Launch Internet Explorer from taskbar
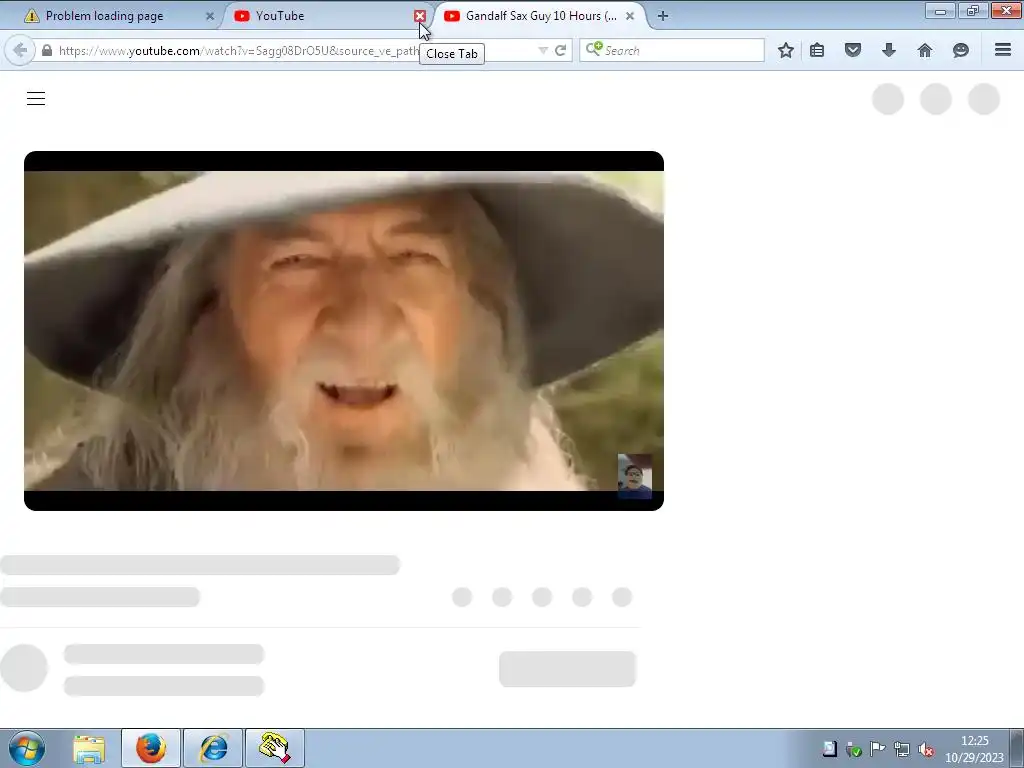The width and height of the screenshot is (1024, 768). (213, 748)
